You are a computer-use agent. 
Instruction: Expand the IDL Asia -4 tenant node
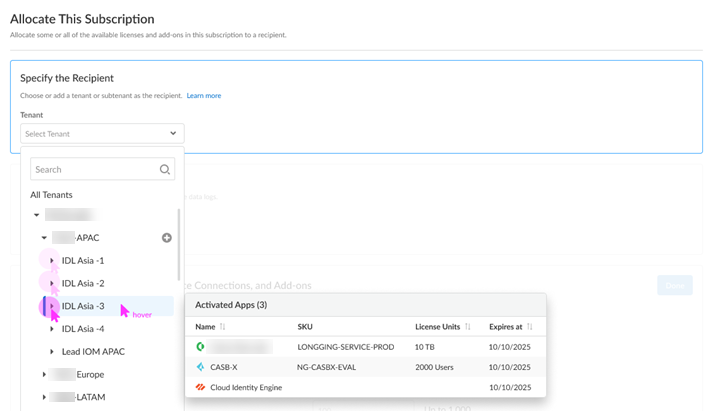[x=52, y=329]
